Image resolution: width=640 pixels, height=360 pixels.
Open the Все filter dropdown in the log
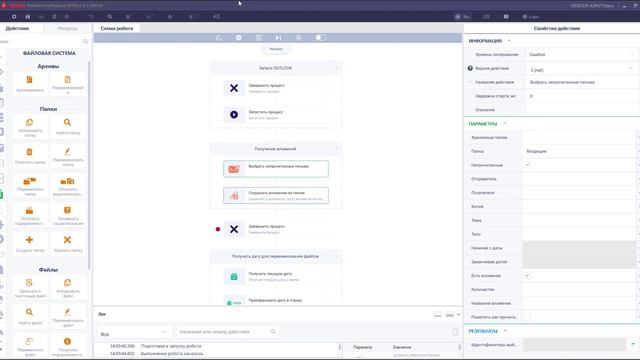pos(133,333)
